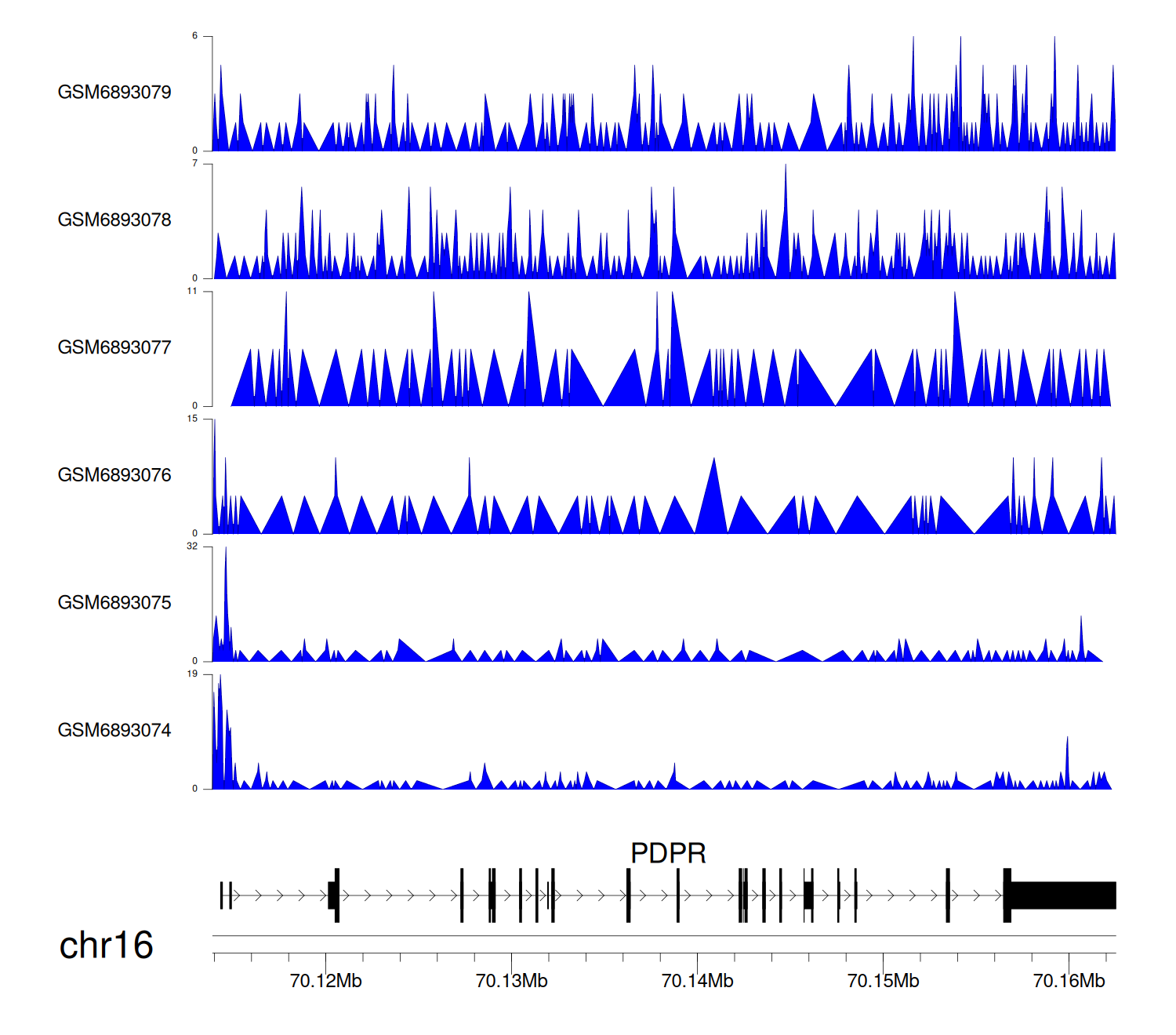This screenshot has height=1035, width=1176.
Task: Click the GSM6893075 track name
Action: [114, 603]
